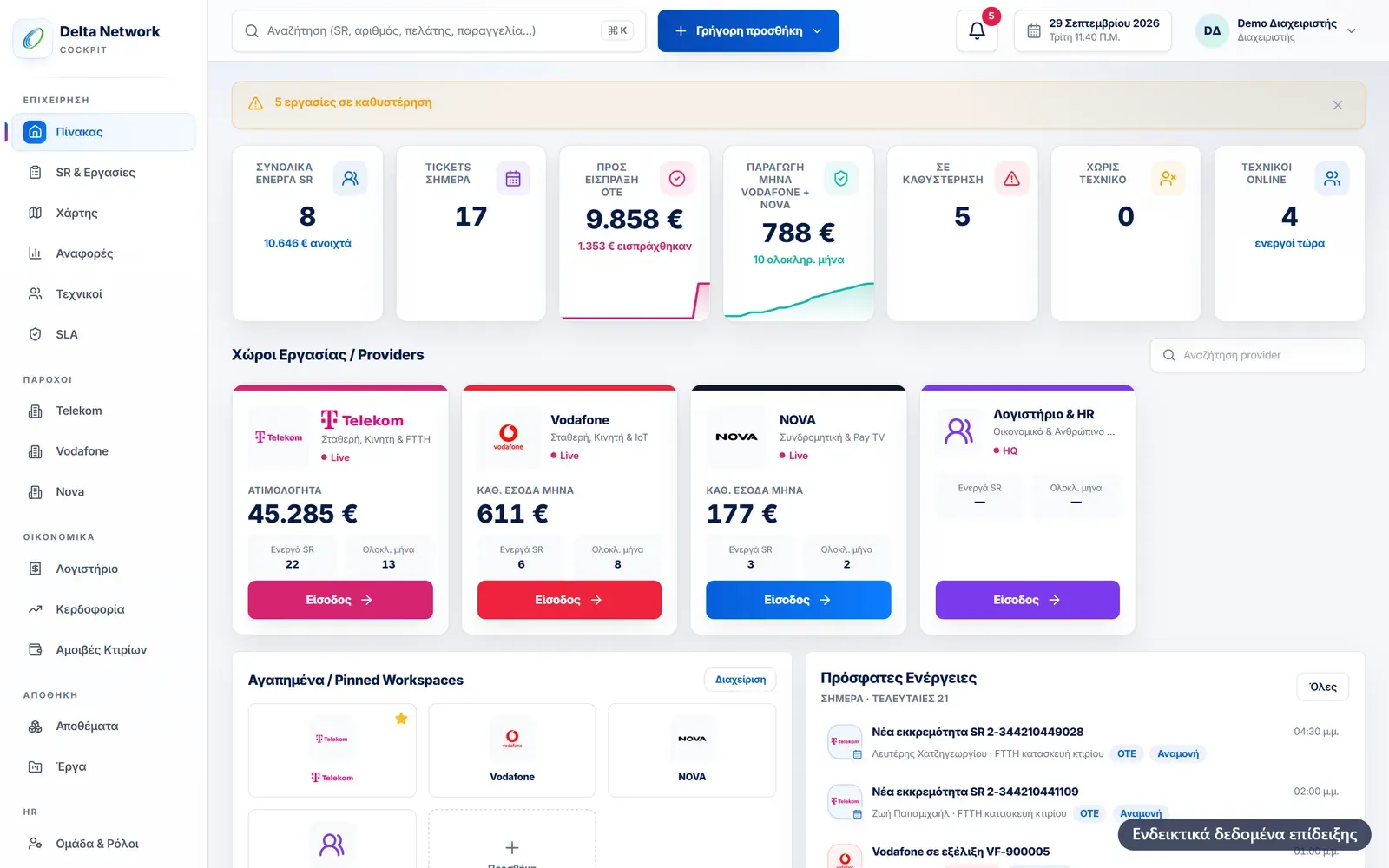Screen dimensions: 1389x868
Task: Click the check icon on Προς Είσπραξη OTE card
Action: [677, 179]
